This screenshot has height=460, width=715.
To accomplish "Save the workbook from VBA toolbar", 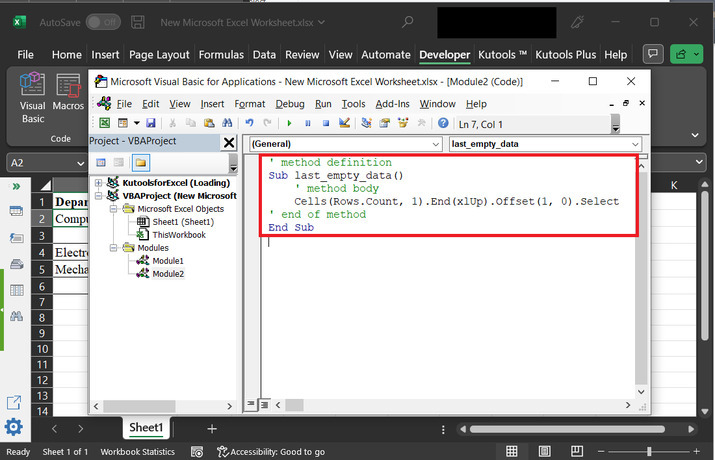I will coord(151,123).
